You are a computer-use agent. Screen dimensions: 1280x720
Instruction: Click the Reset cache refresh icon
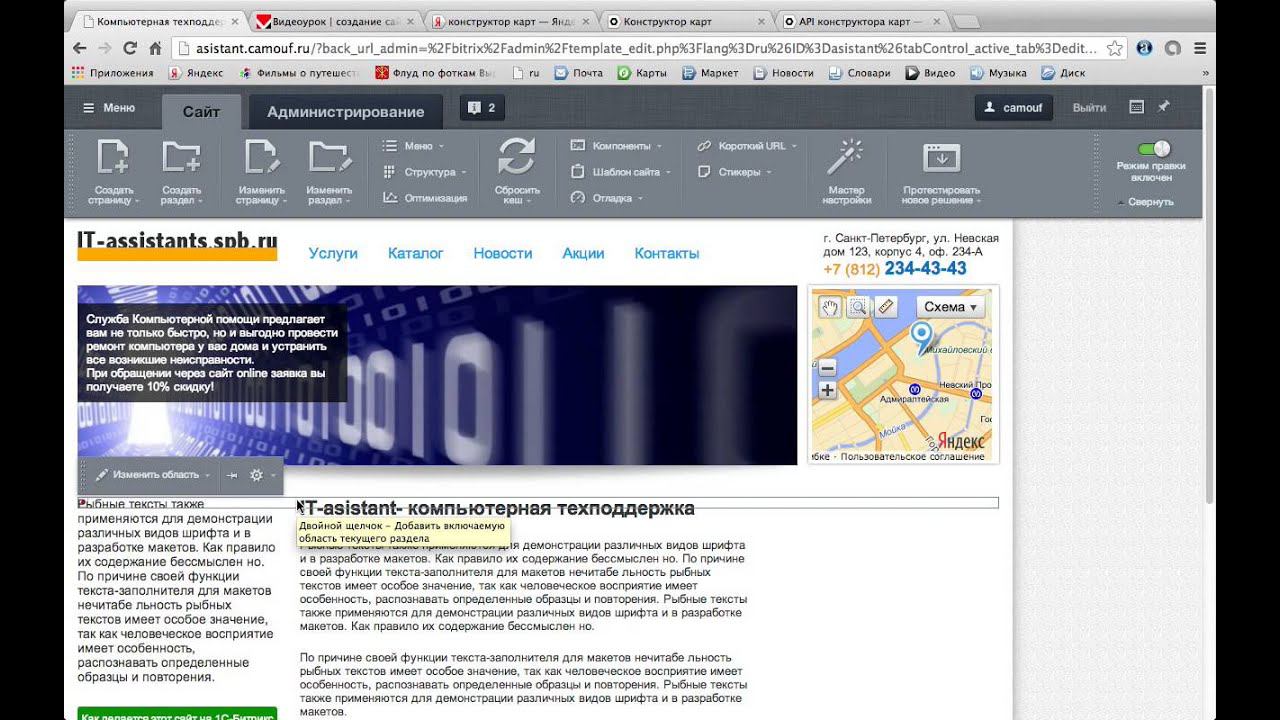(517, 157)
